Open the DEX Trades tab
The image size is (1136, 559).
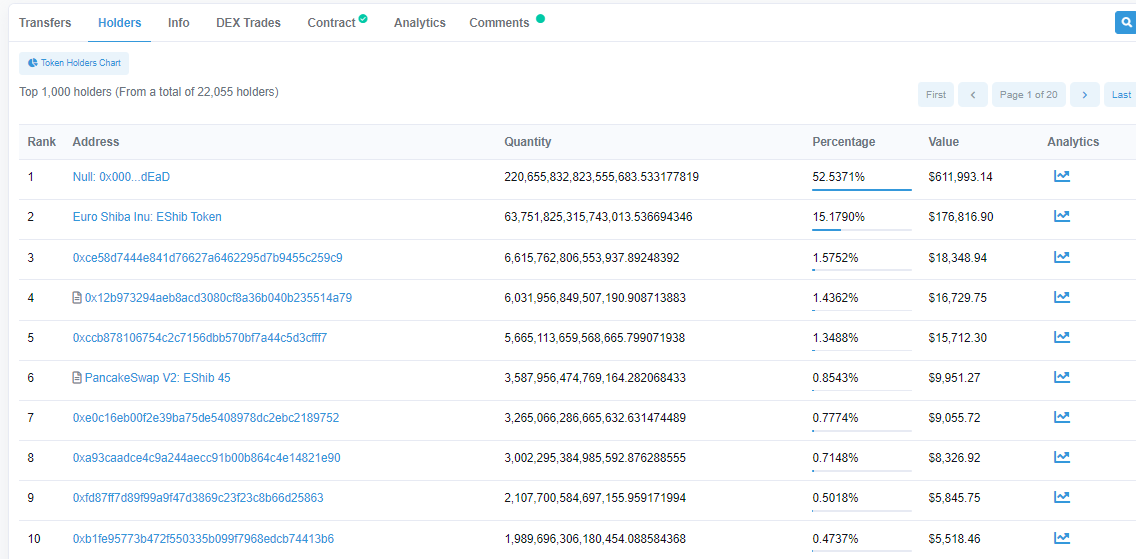click(248, 22)
